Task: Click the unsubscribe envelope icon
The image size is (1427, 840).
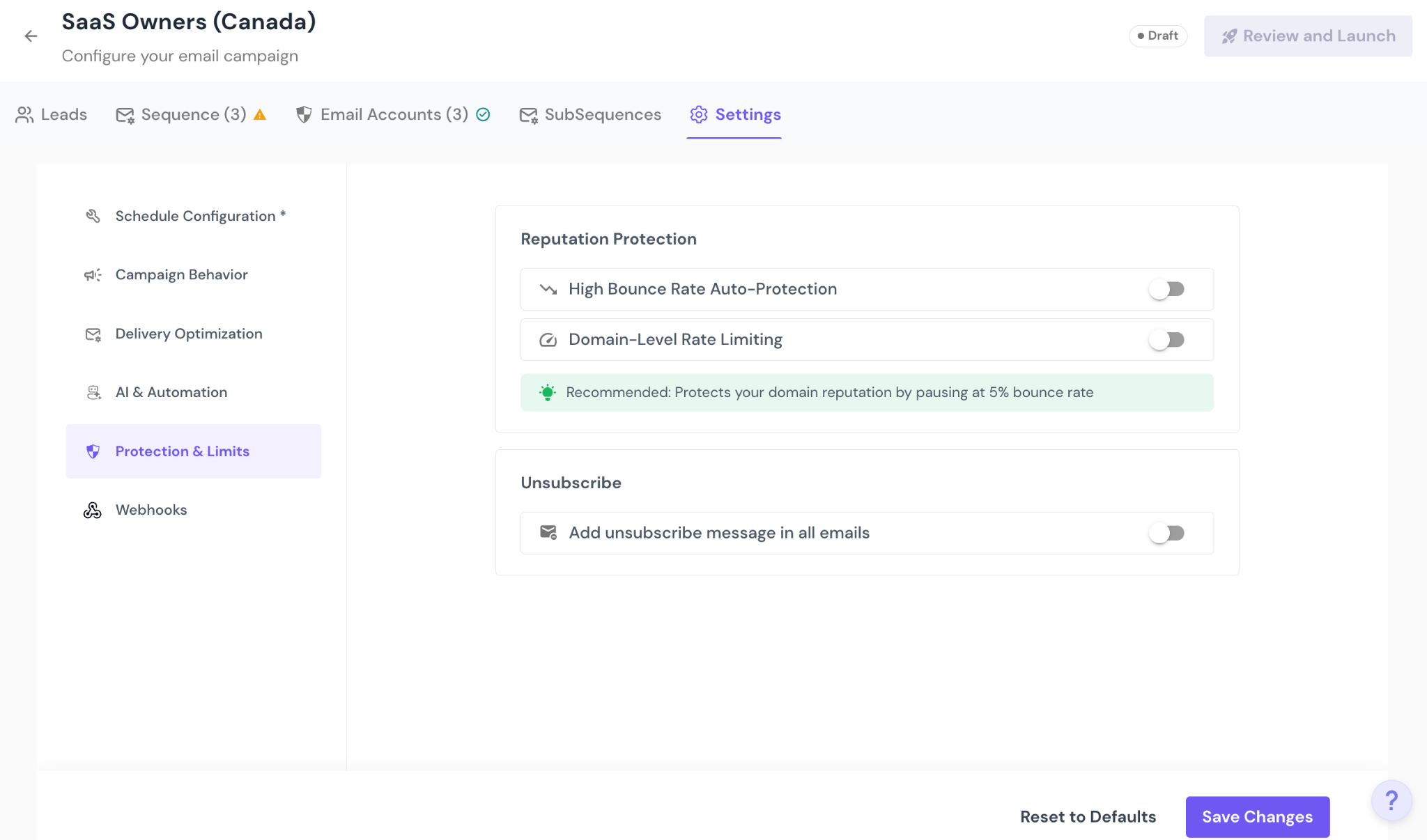Action: [x=548, y=533]
